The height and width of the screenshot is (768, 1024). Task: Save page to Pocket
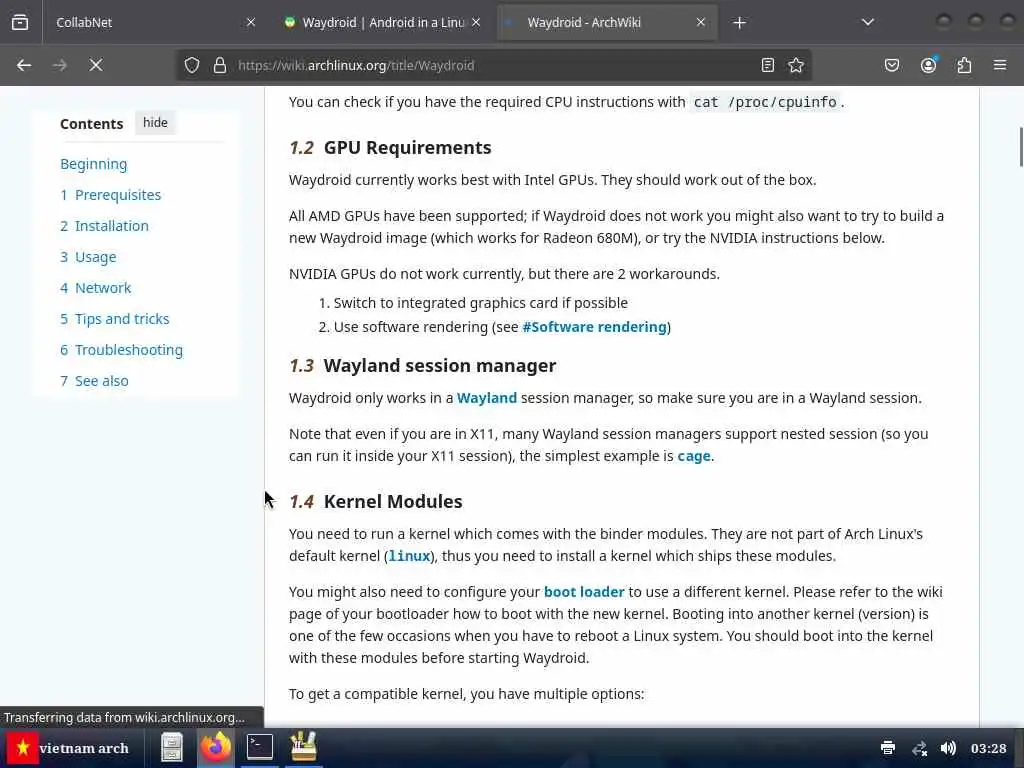tap(891, 65)
